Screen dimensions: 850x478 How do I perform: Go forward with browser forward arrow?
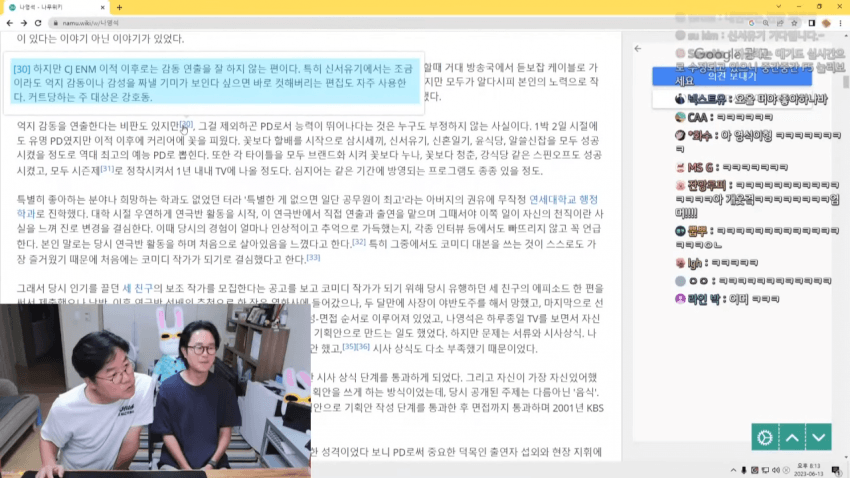tap(24, 23)
